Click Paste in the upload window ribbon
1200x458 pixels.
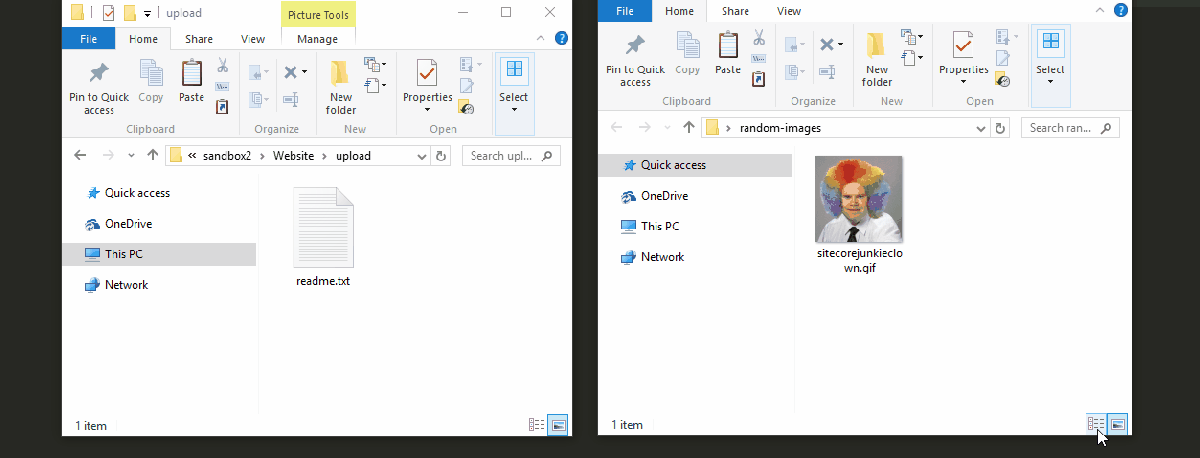pos(191,81)
